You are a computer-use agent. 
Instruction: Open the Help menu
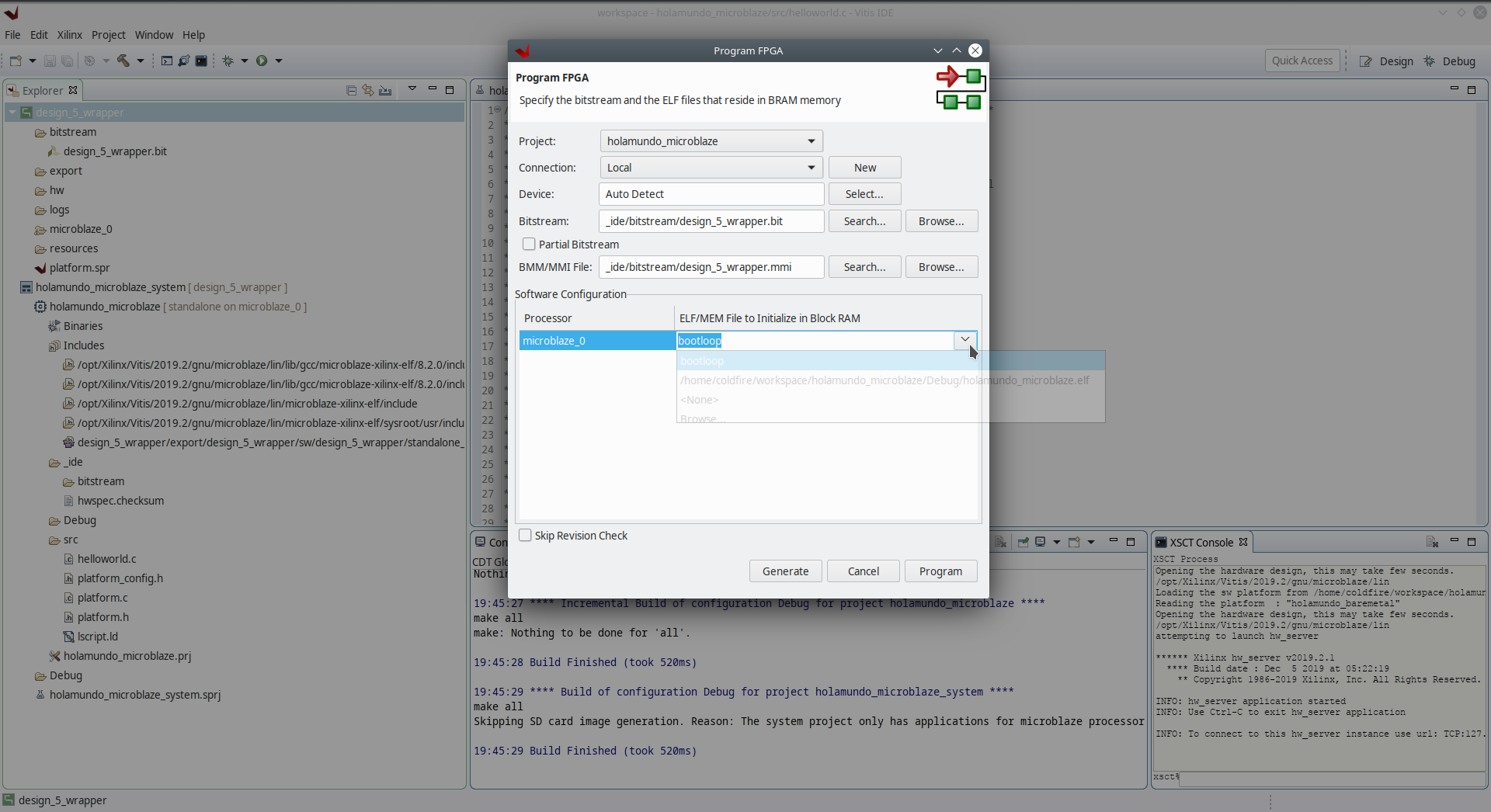point(193,35)
